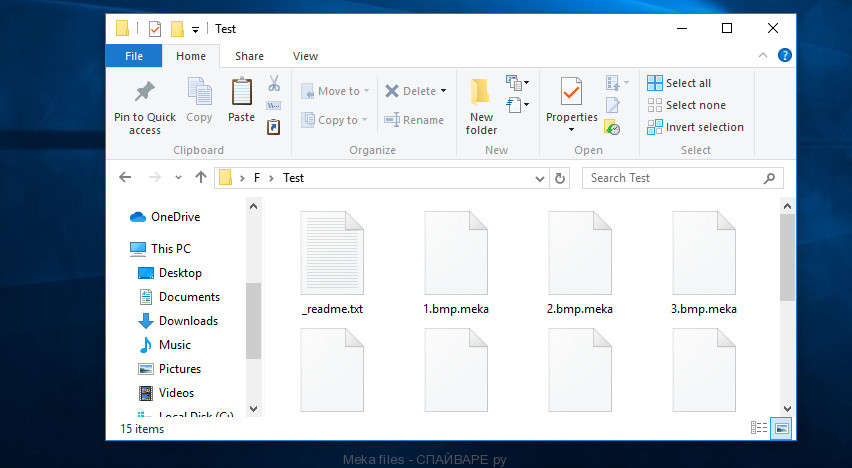This screenshot has width=852, height=468.
Task: Select the 3.bmp.meka file
Action: pyautogui.click(x=704, y=263)
